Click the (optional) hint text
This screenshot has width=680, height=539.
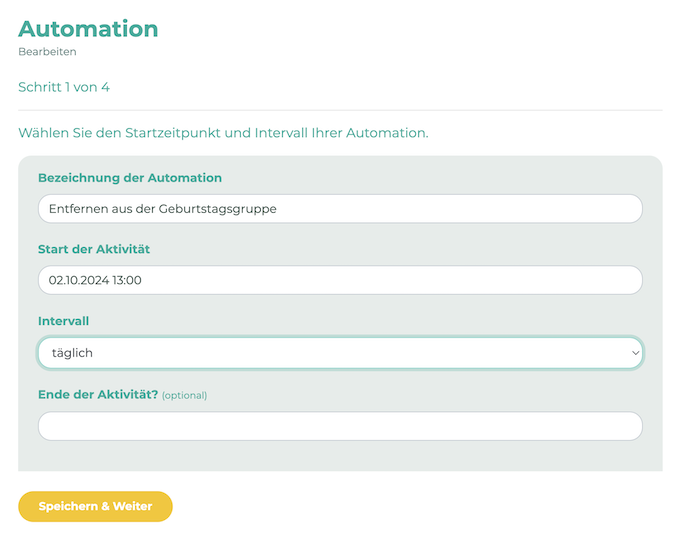pos(184,395)
